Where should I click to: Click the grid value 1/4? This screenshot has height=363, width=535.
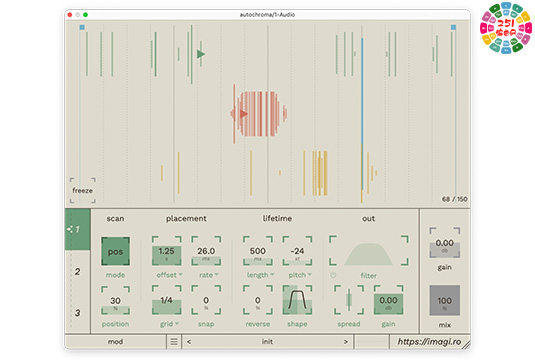pyautogui.click(x=167, y=300)
